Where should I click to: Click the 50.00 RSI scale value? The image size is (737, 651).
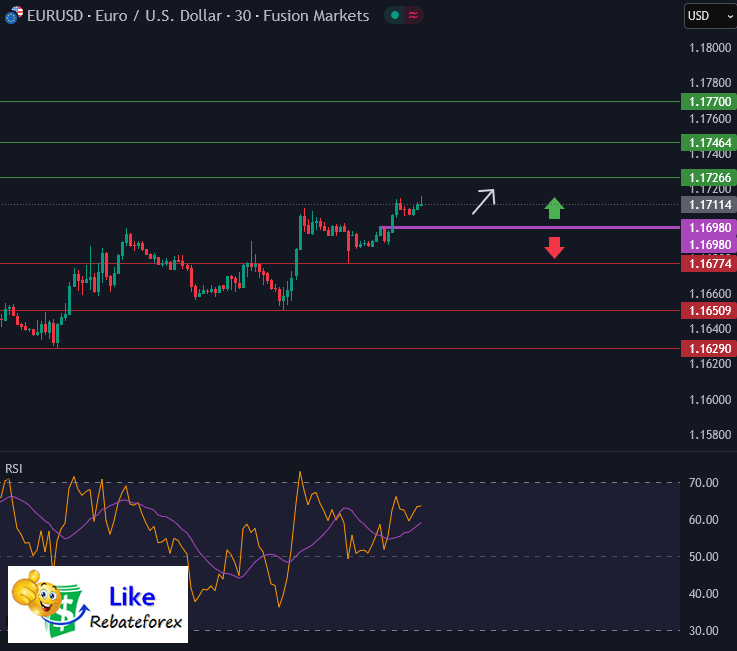704,557
